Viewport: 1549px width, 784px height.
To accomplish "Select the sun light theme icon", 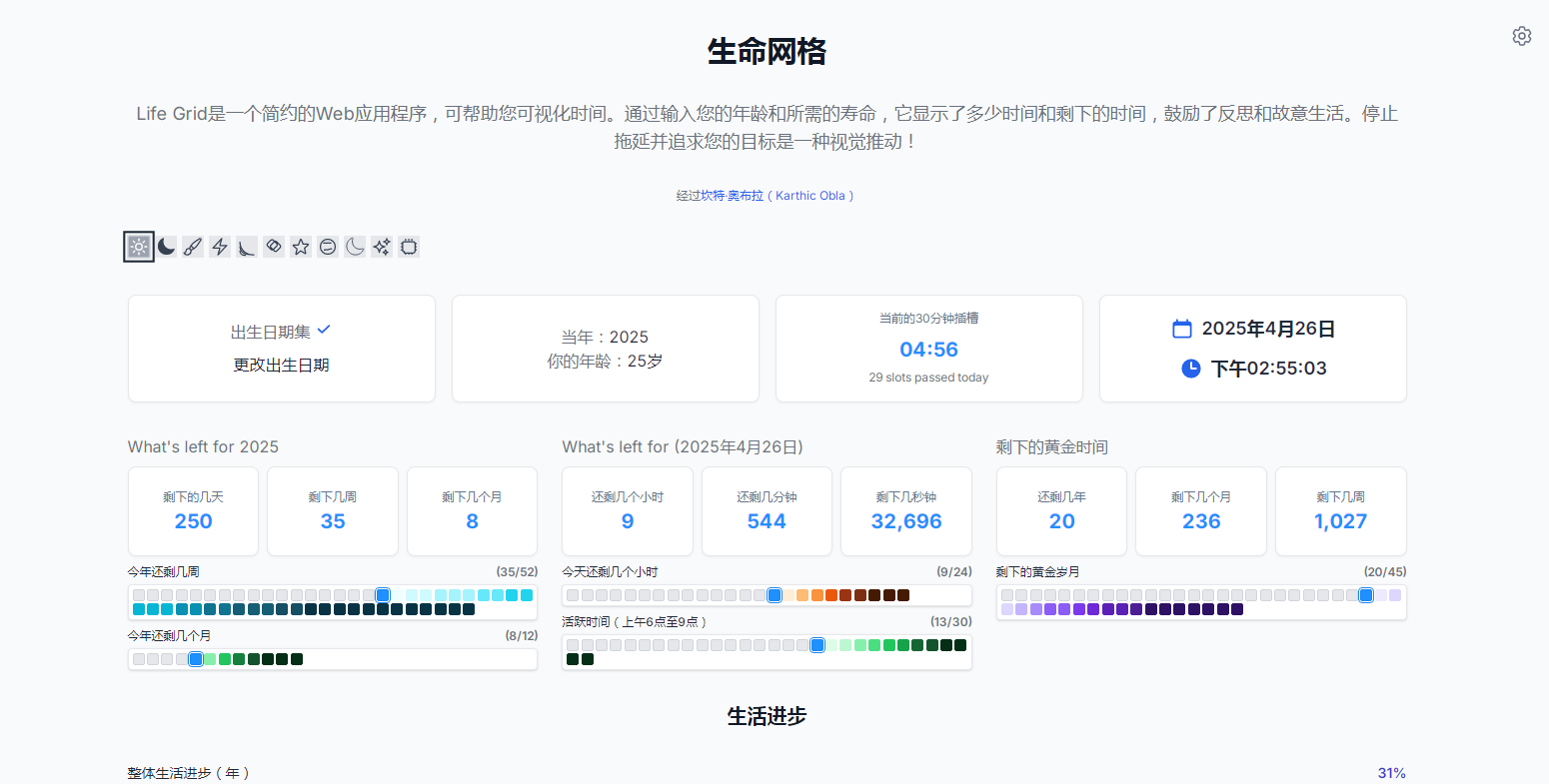I will tap(139, 247).
